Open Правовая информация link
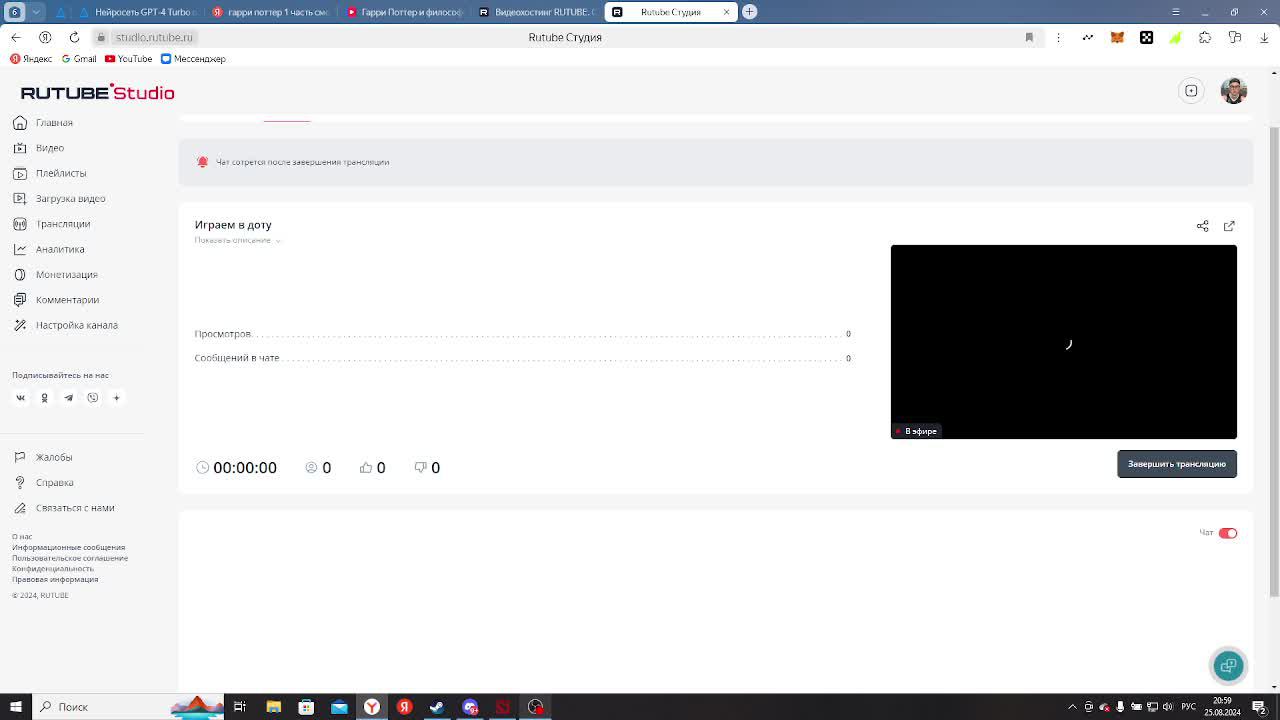The image size is (1280, 720). pyautogui.click(x=55, y=579)
